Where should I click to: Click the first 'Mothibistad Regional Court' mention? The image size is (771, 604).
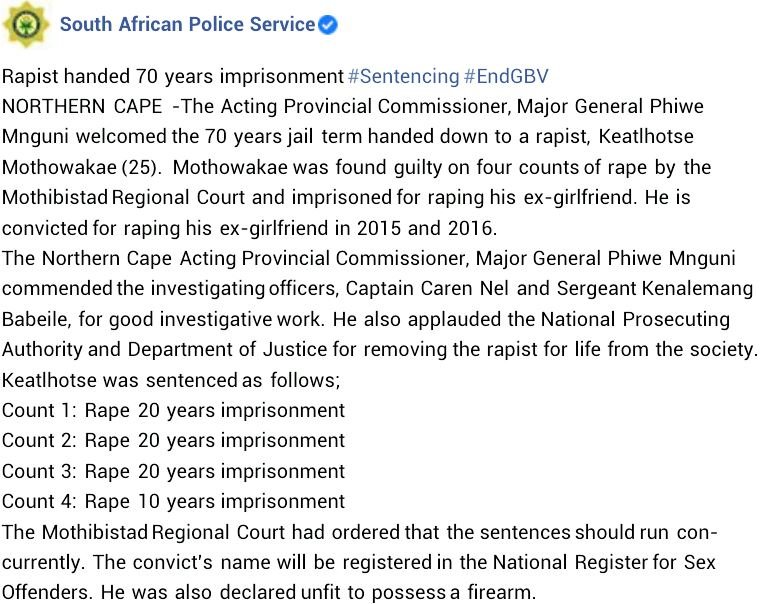(123, 197)
